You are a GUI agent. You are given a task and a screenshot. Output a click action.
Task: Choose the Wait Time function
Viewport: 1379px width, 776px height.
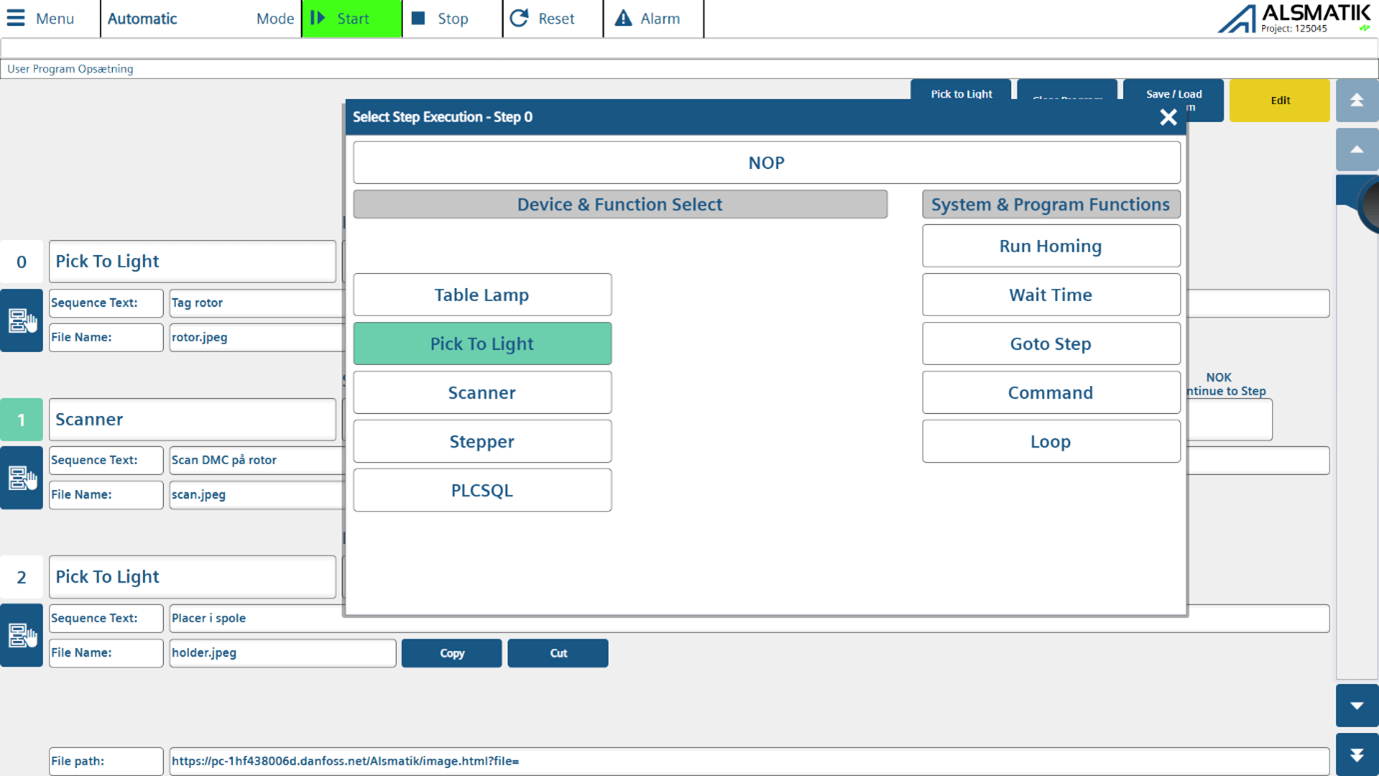pyautogui.click(x=1050, y=295)
